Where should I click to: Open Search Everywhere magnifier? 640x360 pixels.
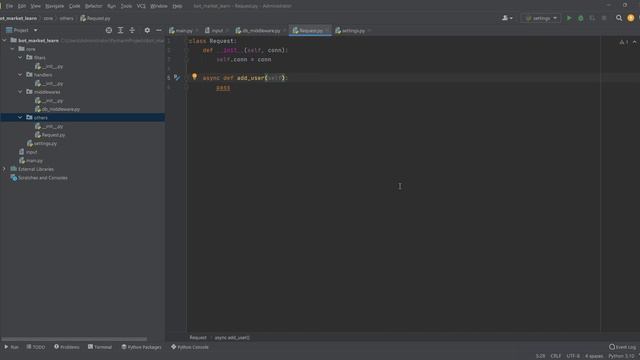pos(619,18)
